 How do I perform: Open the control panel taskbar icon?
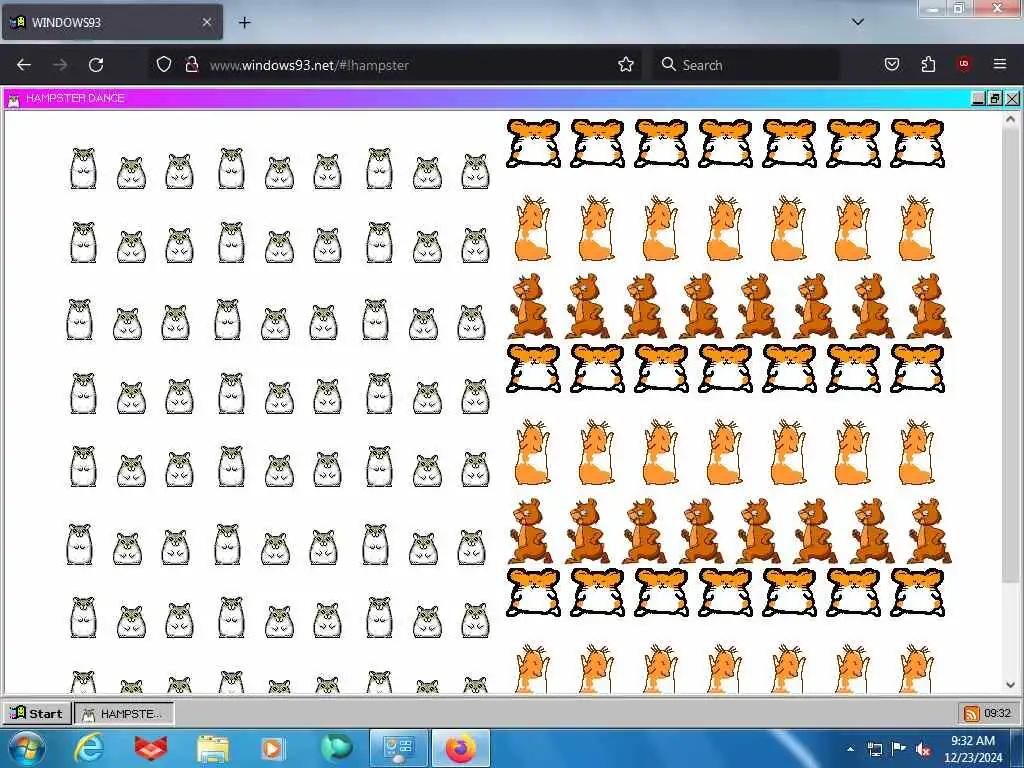click(399, 748)
